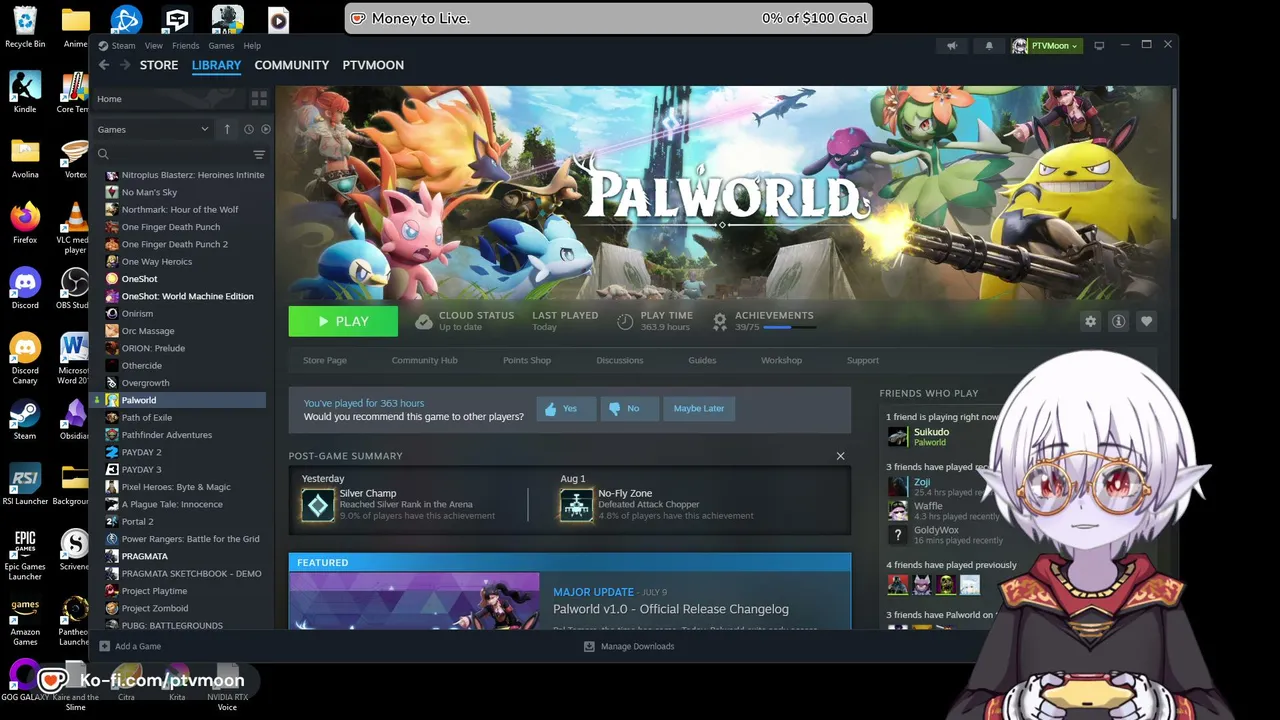The image size is (1280, 720).
Task: Select Portal 2 in the game list
Action: 137,522
